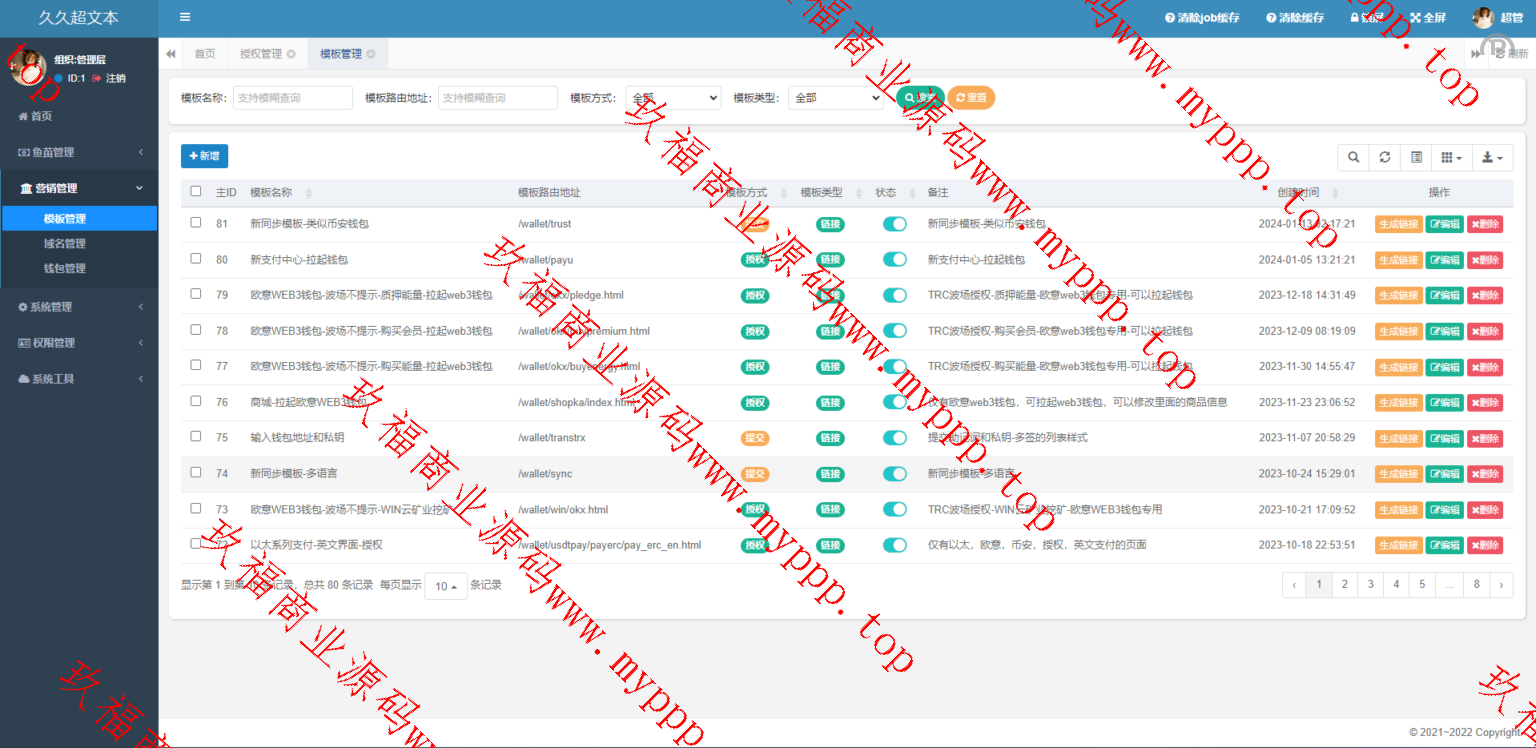Select the checkbox for row ID 80
This screenshot has width=1536, height=748.
pyautogui.click(x=196, y=259)
